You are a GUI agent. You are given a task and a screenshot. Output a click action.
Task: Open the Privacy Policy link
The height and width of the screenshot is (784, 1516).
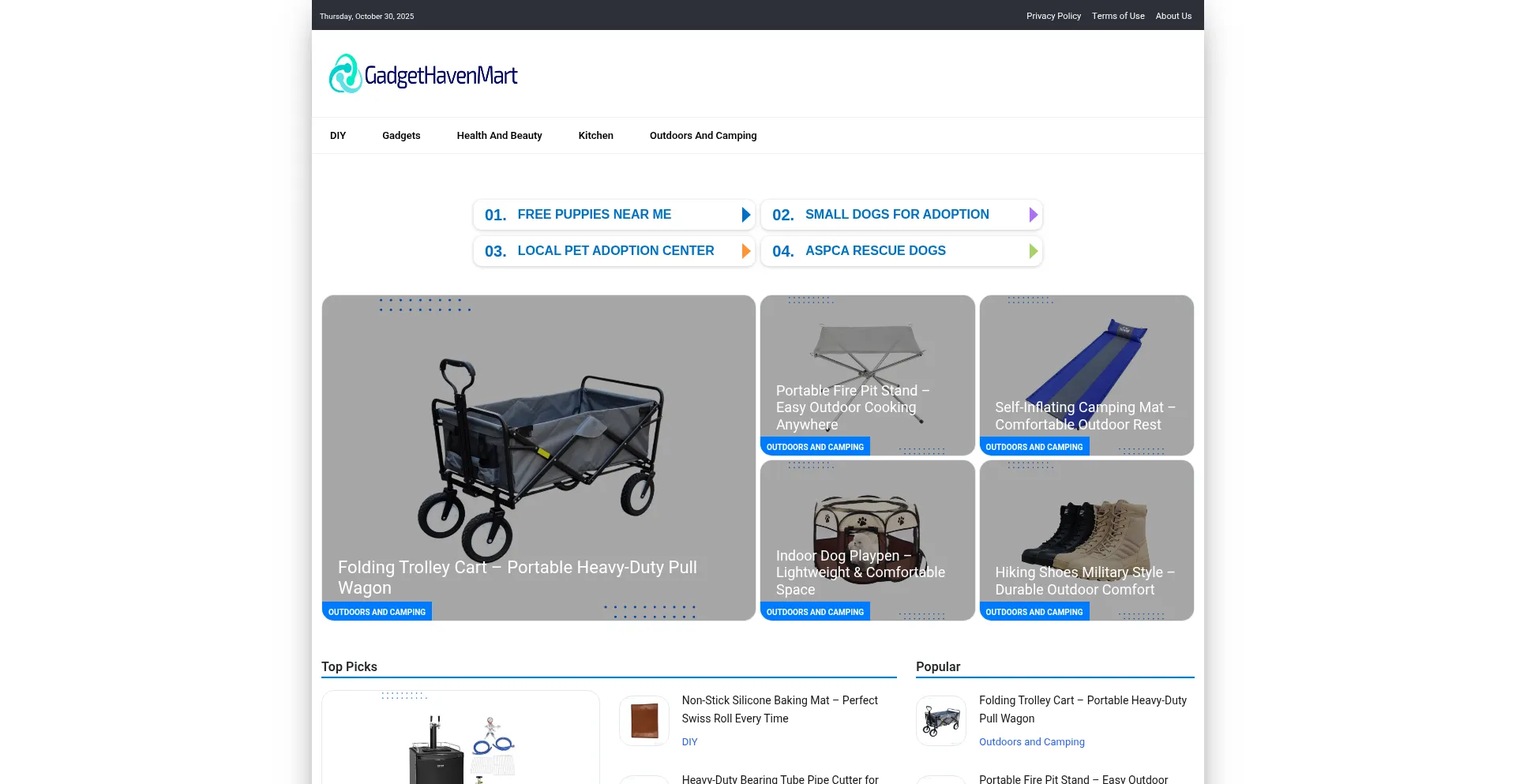pos(1053,16)
